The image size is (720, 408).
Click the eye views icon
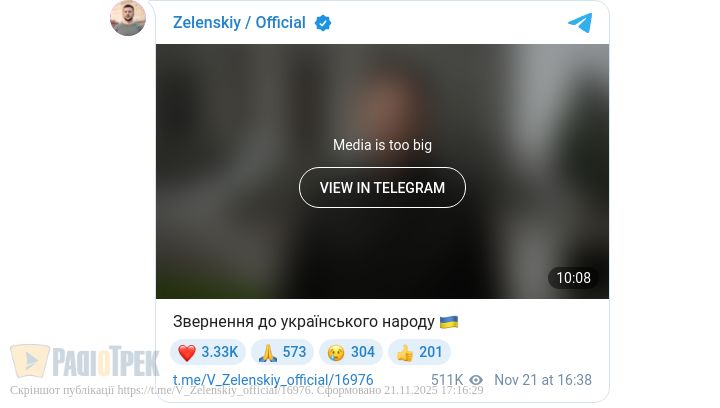point(476,380)
